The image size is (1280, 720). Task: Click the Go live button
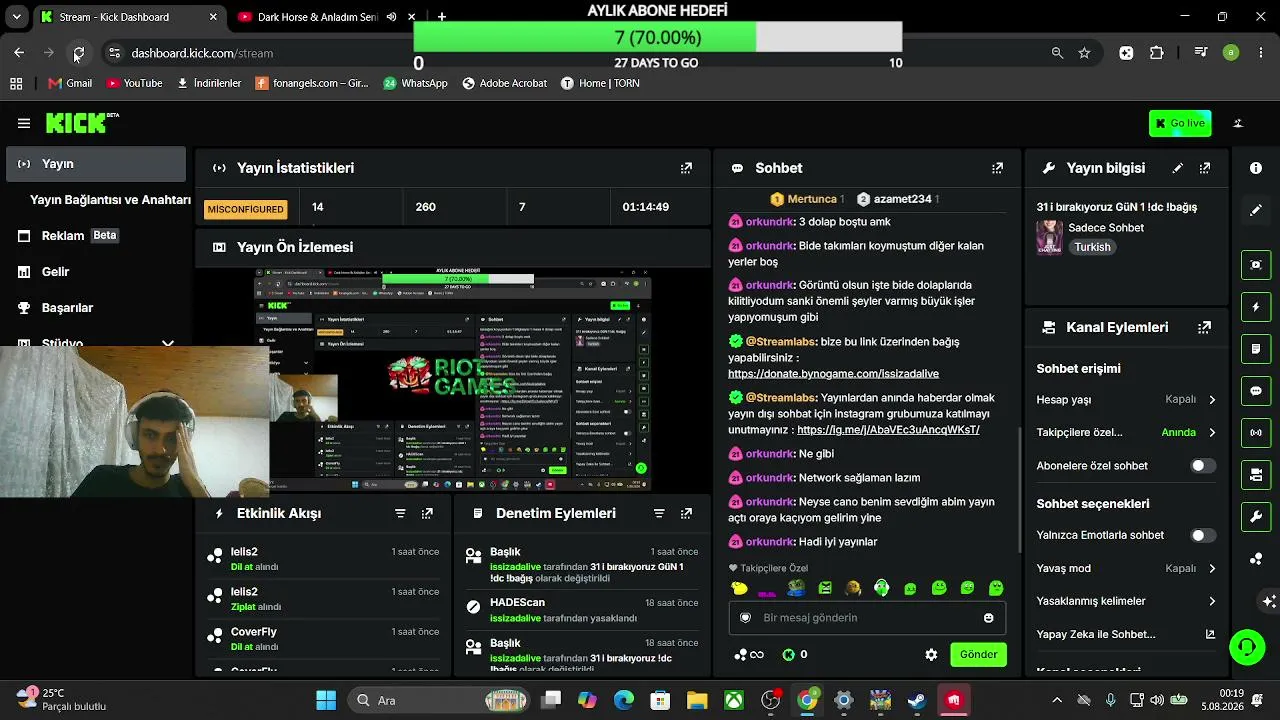[1180, 123]
